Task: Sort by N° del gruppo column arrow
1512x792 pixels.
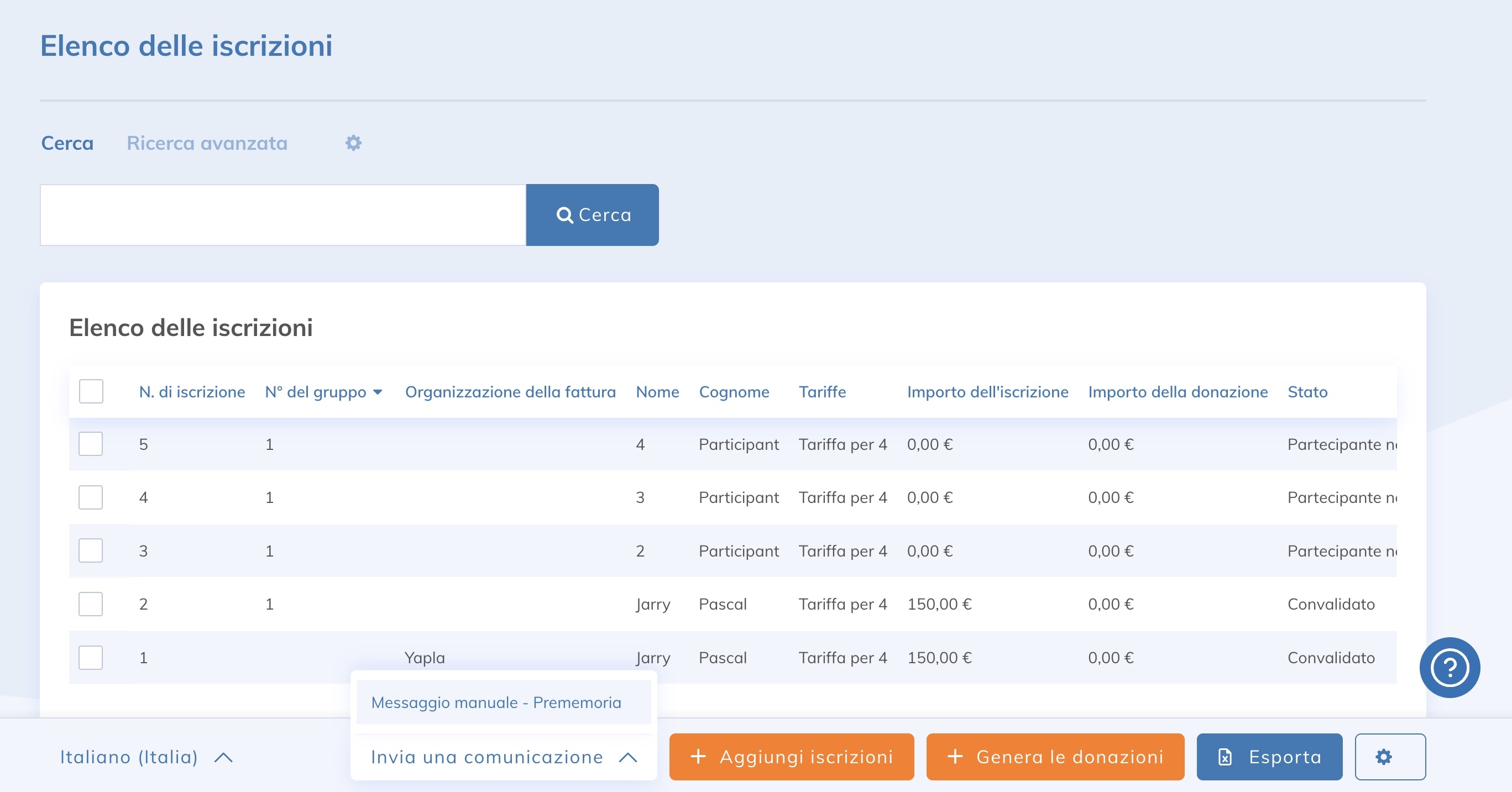Action: (378, 392)
